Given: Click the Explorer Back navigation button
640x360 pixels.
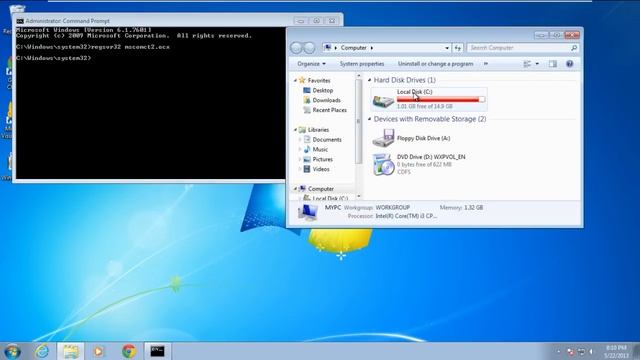Looking at the screenshot, I should point(296,48).
